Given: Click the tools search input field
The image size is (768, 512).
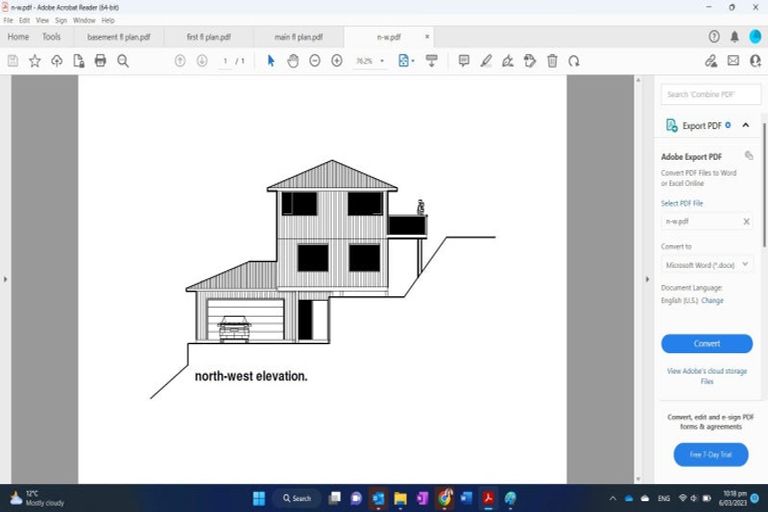Looking at the screenshot, I should click(710, 94).
